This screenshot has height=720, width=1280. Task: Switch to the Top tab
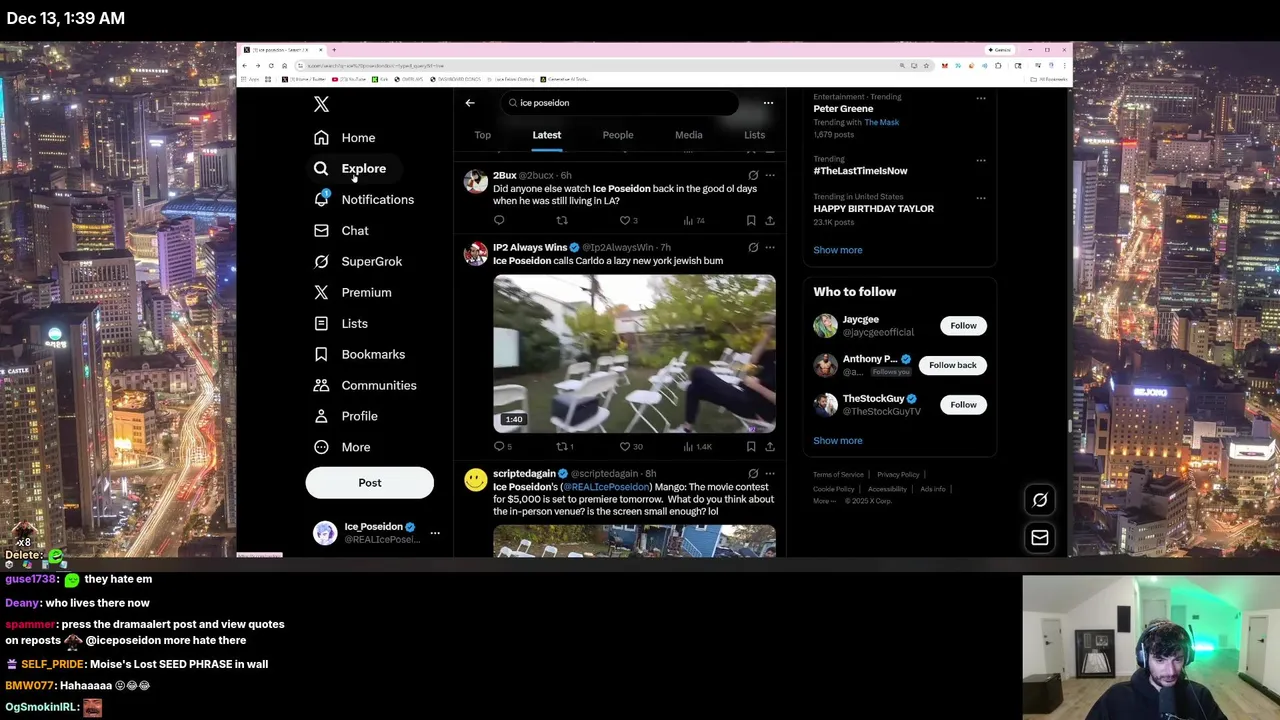(482, 135)
